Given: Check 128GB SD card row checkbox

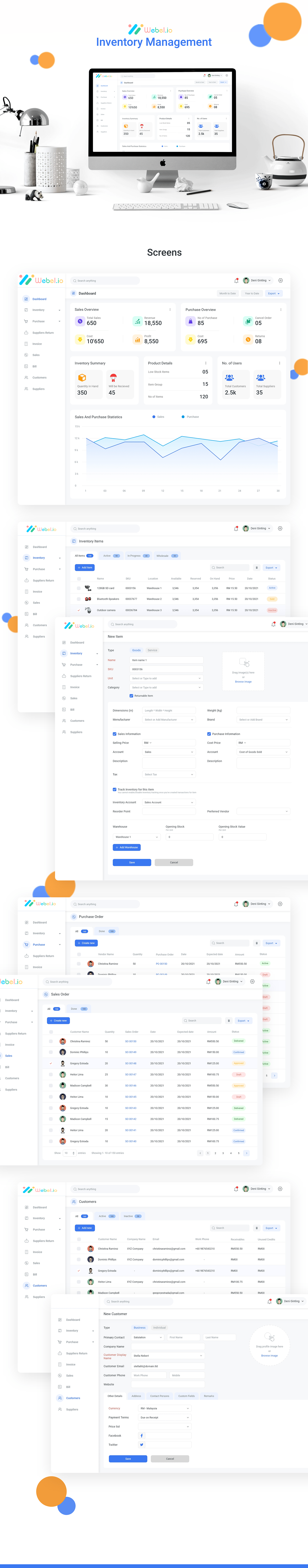Looking at the screenshot, I should click(x=79, y=588).
